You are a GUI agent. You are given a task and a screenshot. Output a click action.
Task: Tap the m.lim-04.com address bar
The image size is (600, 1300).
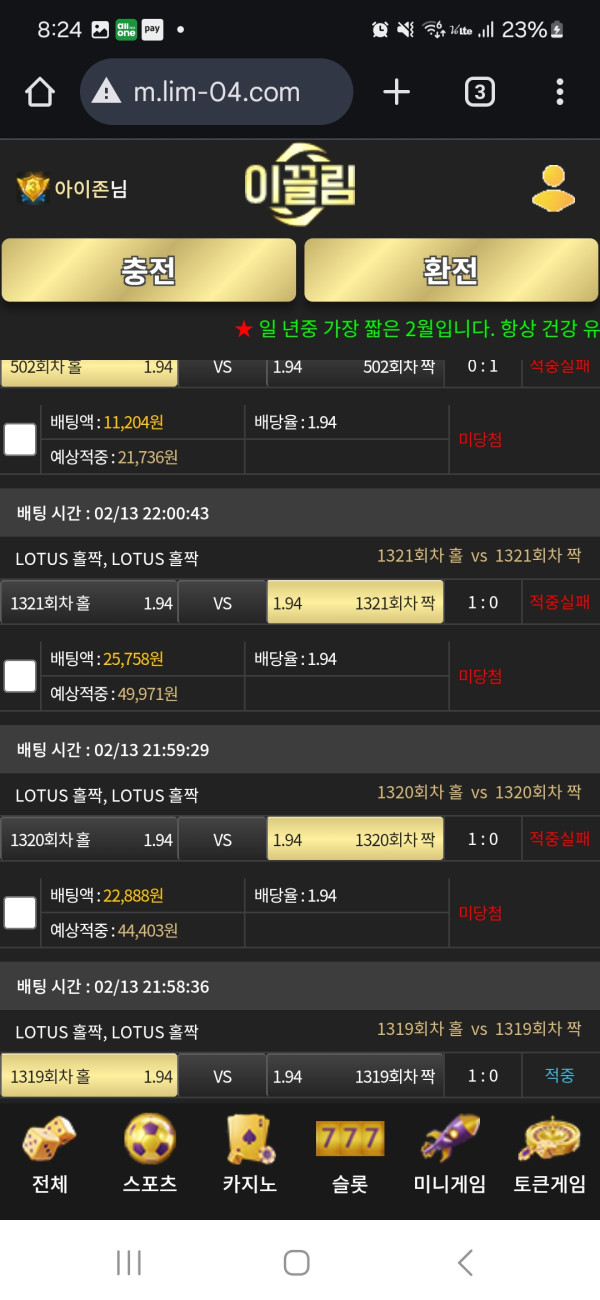[217, 92]
